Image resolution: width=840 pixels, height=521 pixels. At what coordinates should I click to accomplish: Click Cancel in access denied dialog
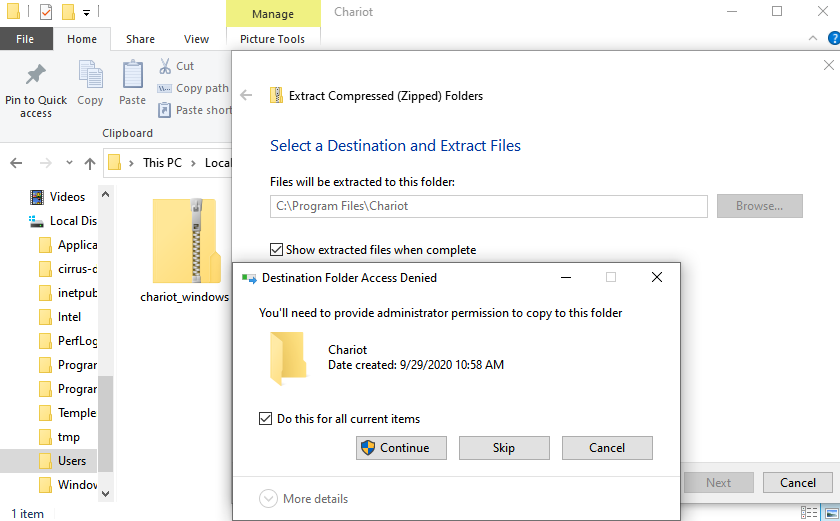[x=607, y=448]
